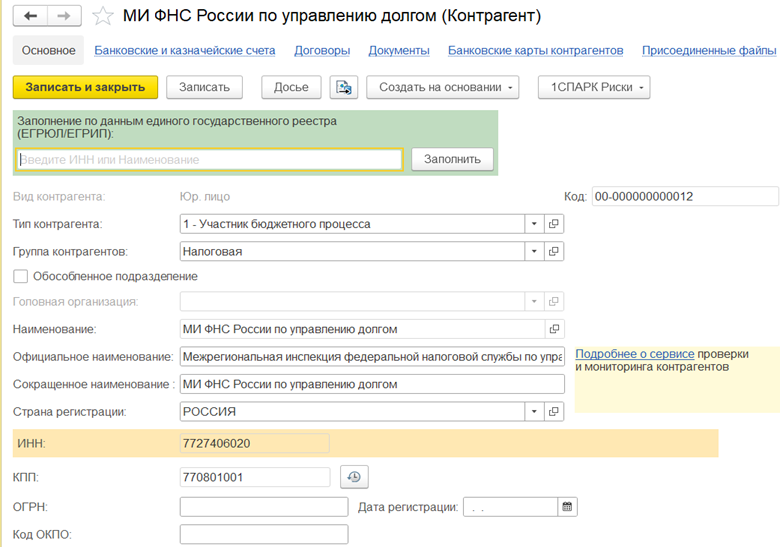The image size is (780, 547).
Task: Open the Группа контрагентов record icon
Action: (x=554, y=252)
